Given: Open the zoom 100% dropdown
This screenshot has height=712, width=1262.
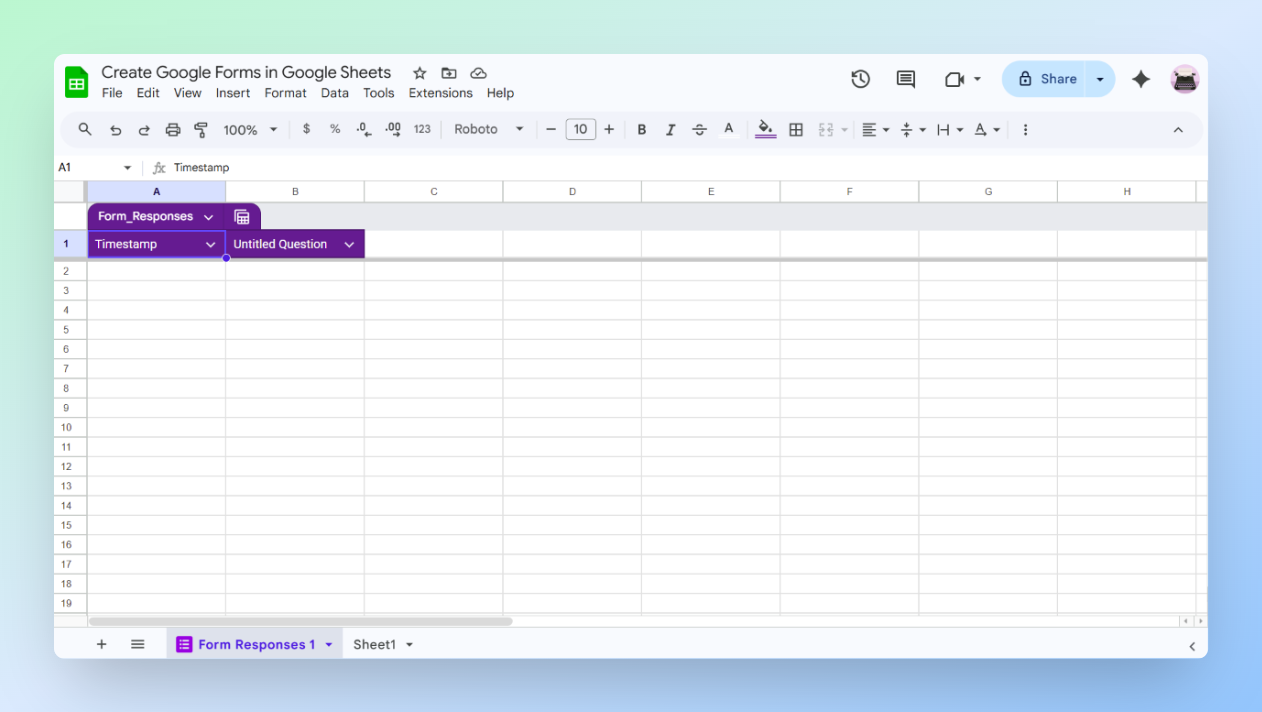Looking at the screenshot, I should [x=250, y=129].
